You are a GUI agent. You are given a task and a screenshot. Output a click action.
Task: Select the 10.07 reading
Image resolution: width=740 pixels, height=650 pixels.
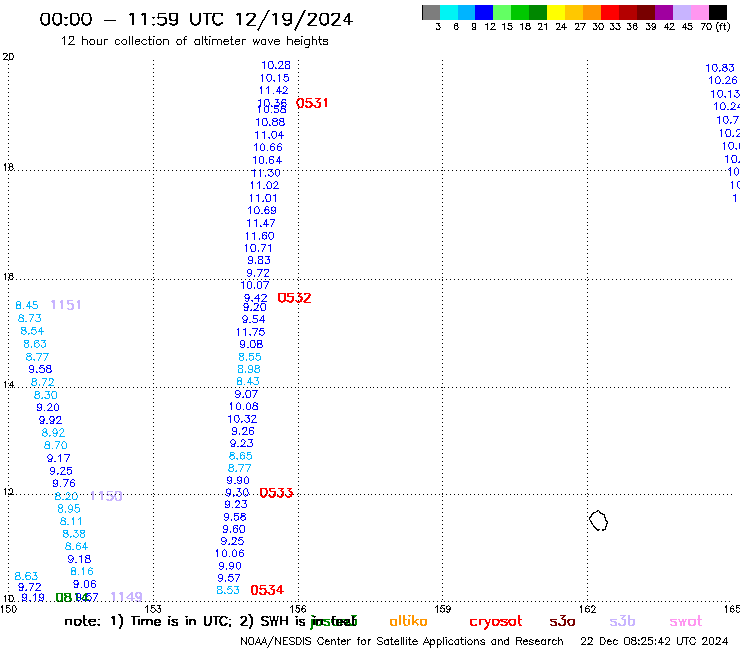[x=255, y=285]
